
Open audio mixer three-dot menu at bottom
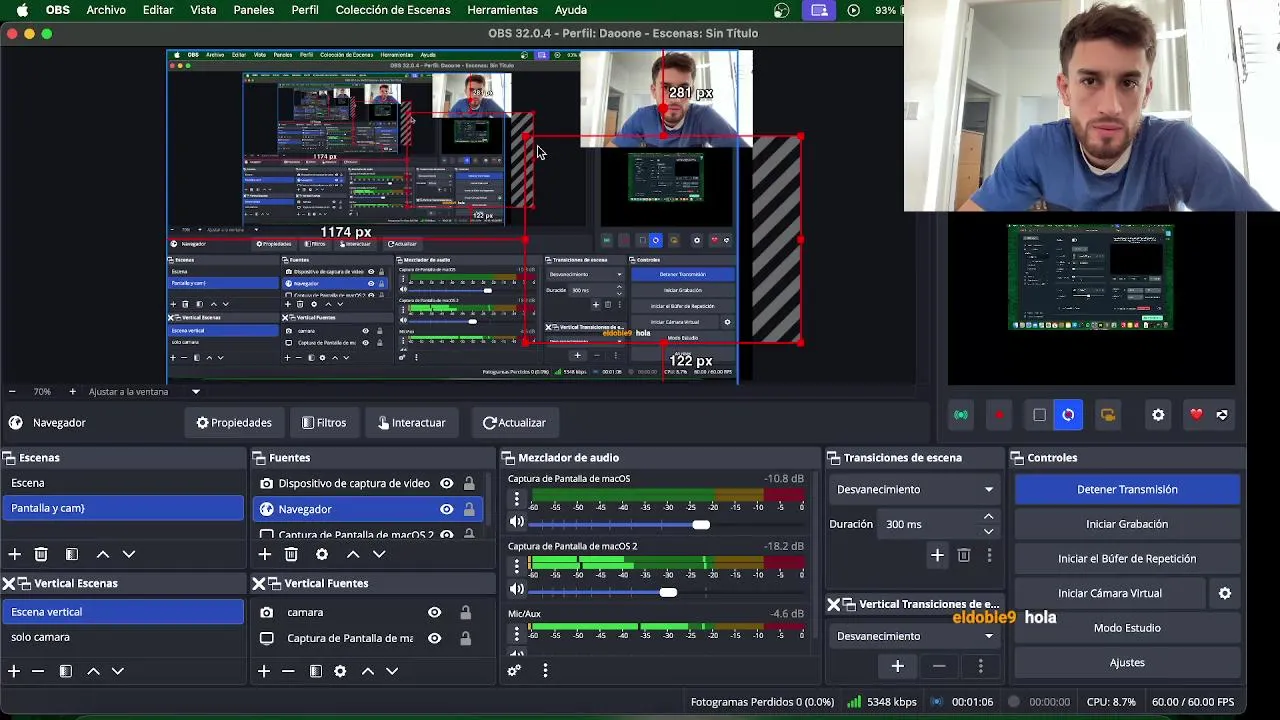click(x=545, y=671)
